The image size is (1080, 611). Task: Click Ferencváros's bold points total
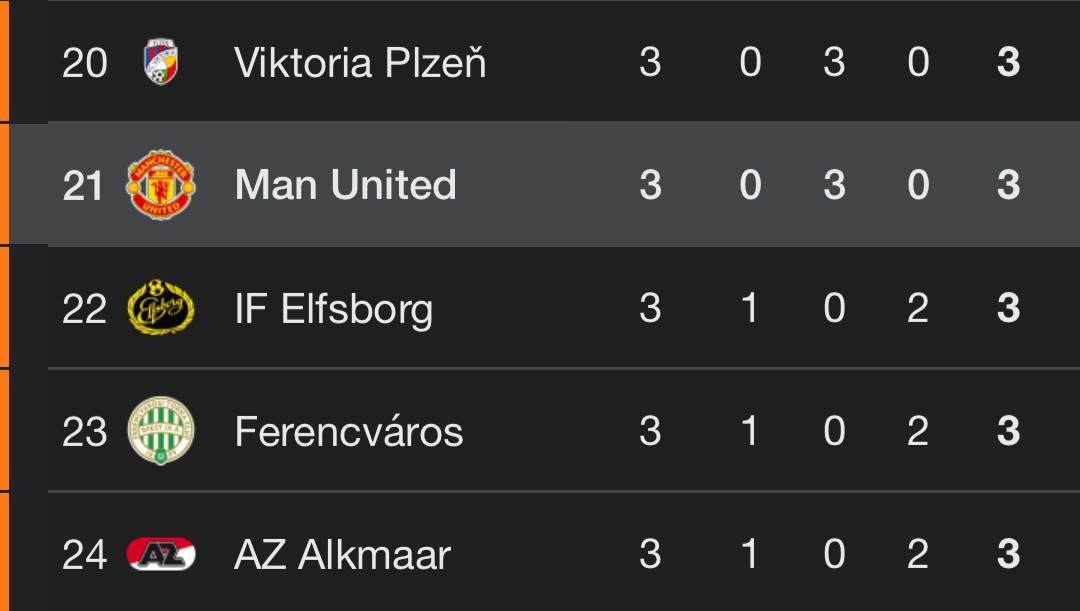pos(1008,431)
